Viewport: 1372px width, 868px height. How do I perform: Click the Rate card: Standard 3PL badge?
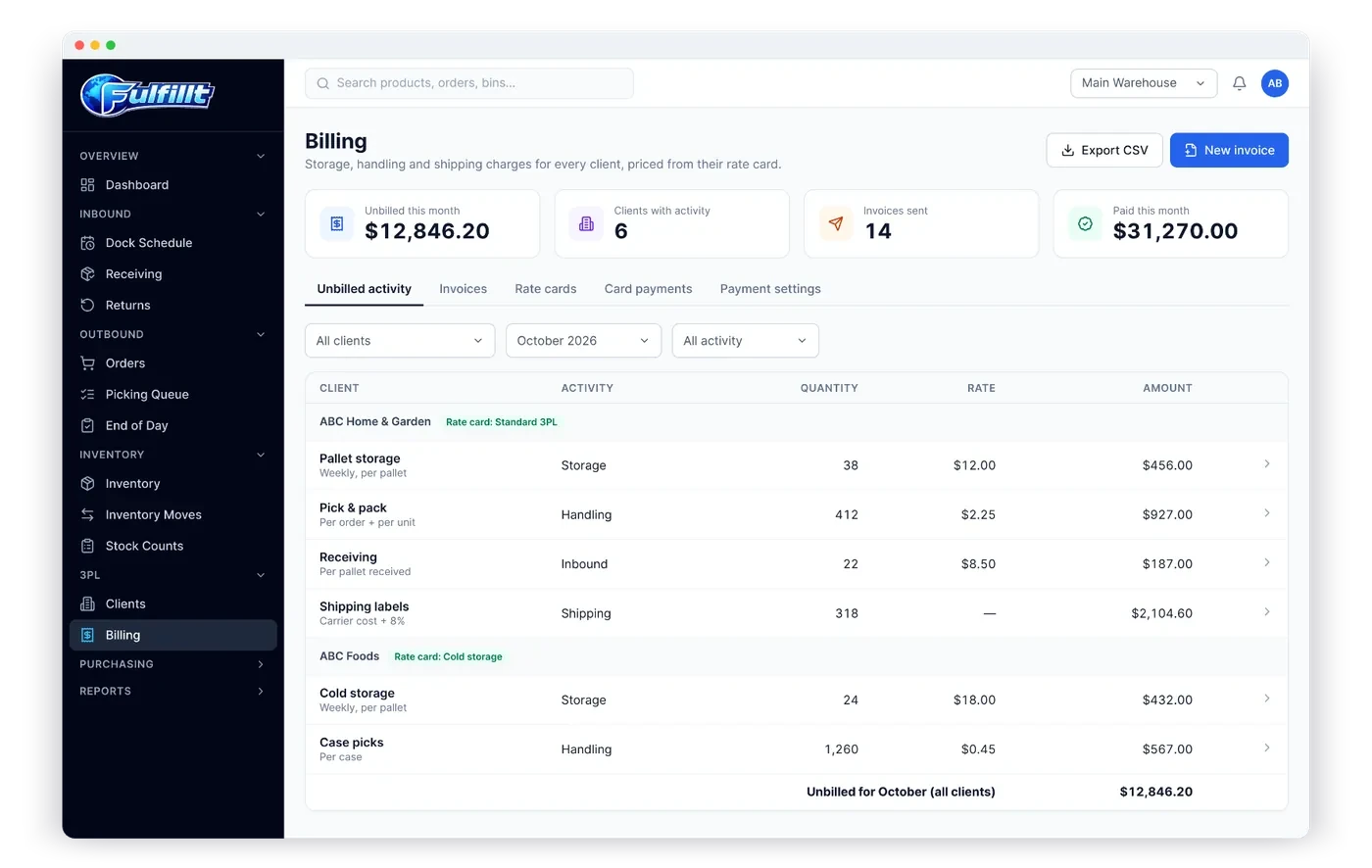pyautogui.click(x=502, y=422)
